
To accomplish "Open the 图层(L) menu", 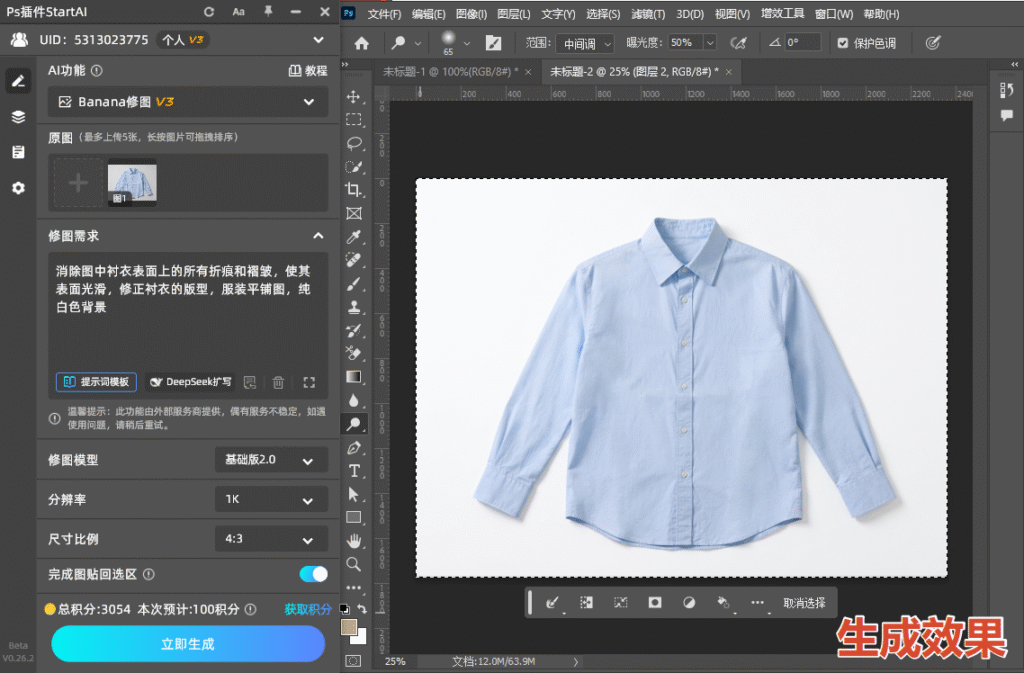I will [513, 14].
